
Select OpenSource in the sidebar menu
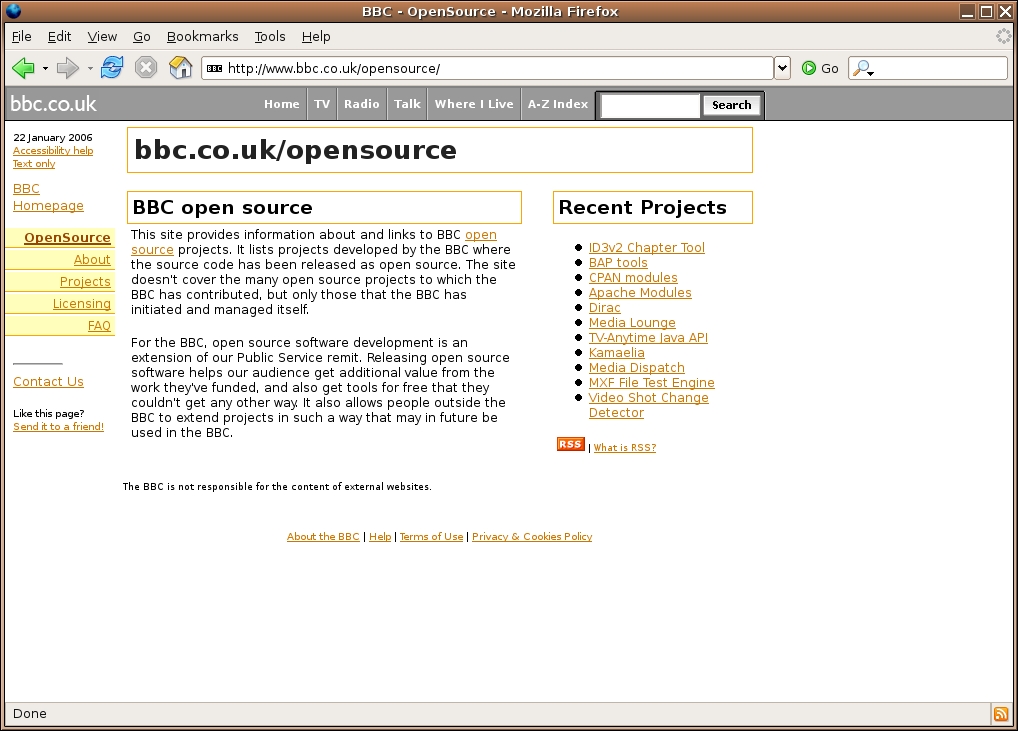tap(67, 238)
